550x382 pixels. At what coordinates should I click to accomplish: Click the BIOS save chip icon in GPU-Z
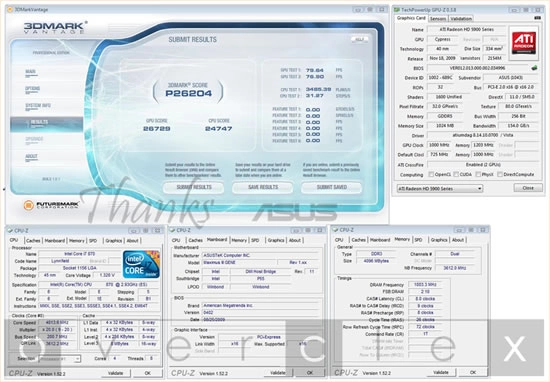(x=534, y=68)
